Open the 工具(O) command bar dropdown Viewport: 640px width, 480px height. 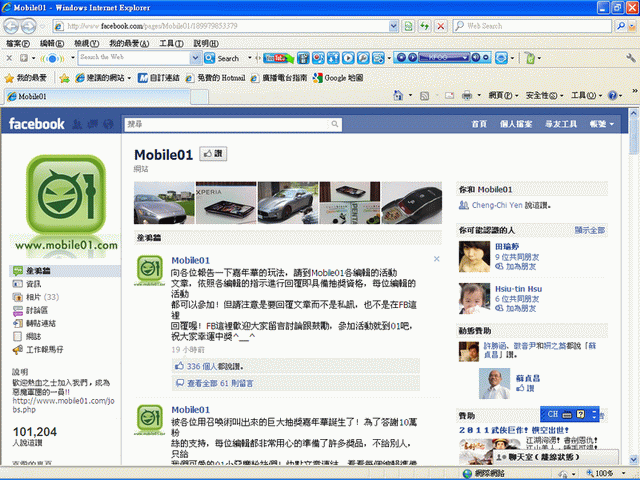(x=586, y=96)
